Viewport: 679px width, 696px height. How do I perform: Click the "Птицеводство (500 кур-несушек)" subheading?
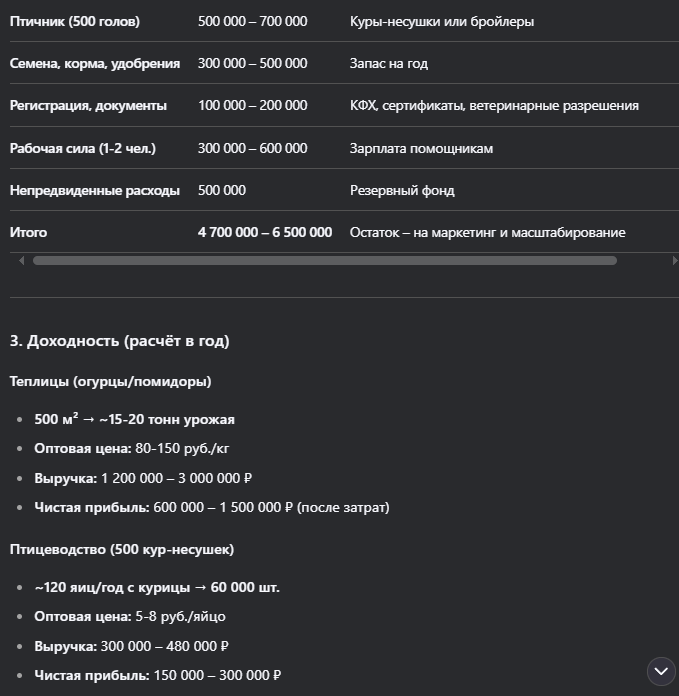point(122,549)
